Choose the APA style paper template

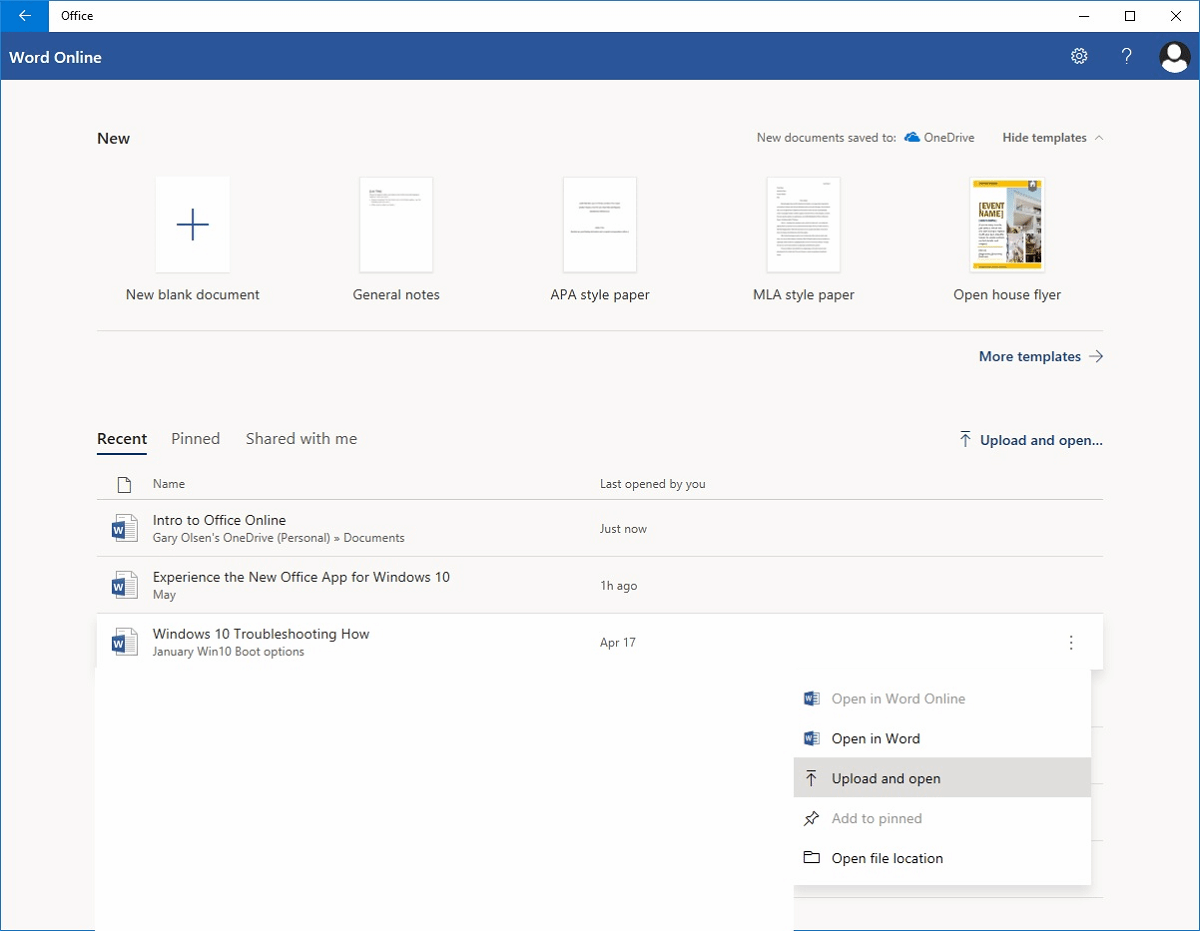click(x=600, y=224)
